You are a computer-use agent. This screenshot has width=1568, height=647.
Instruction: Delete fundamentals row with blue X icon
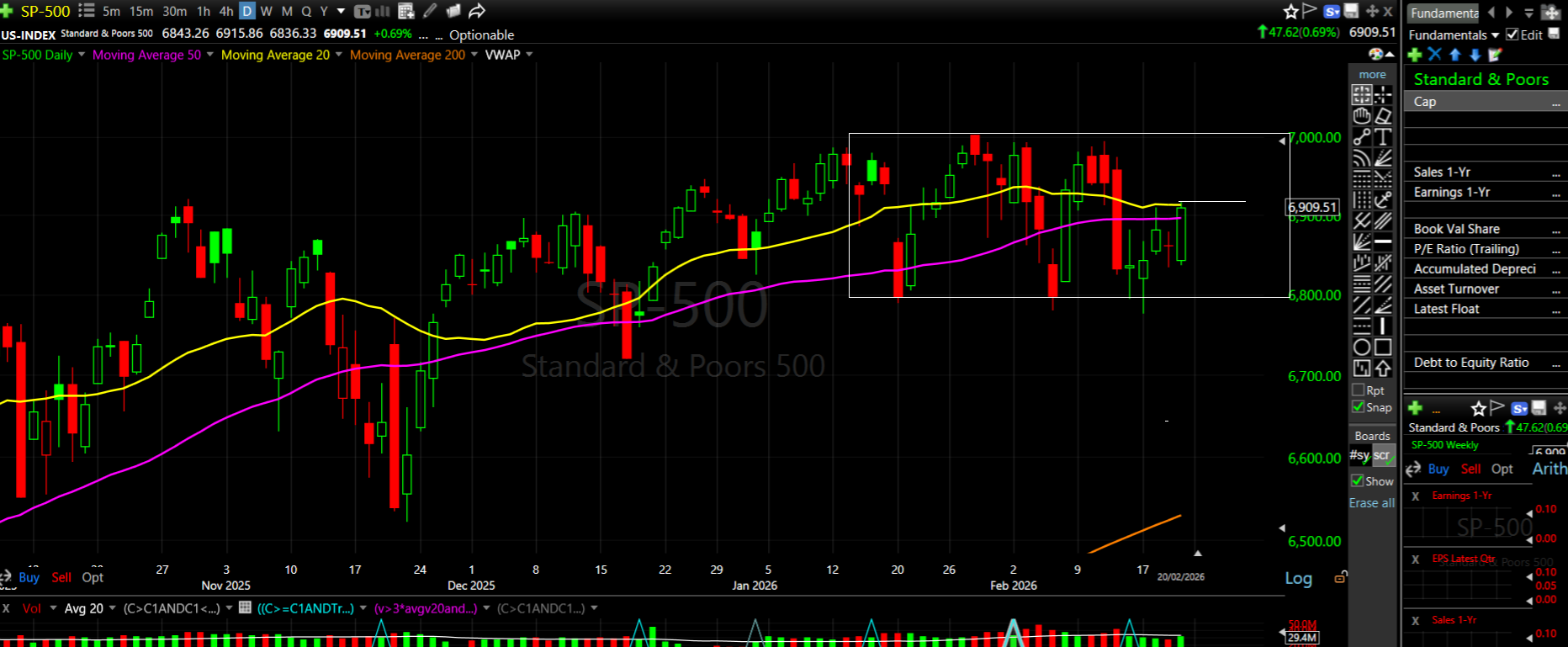(x=1435, y=55)
